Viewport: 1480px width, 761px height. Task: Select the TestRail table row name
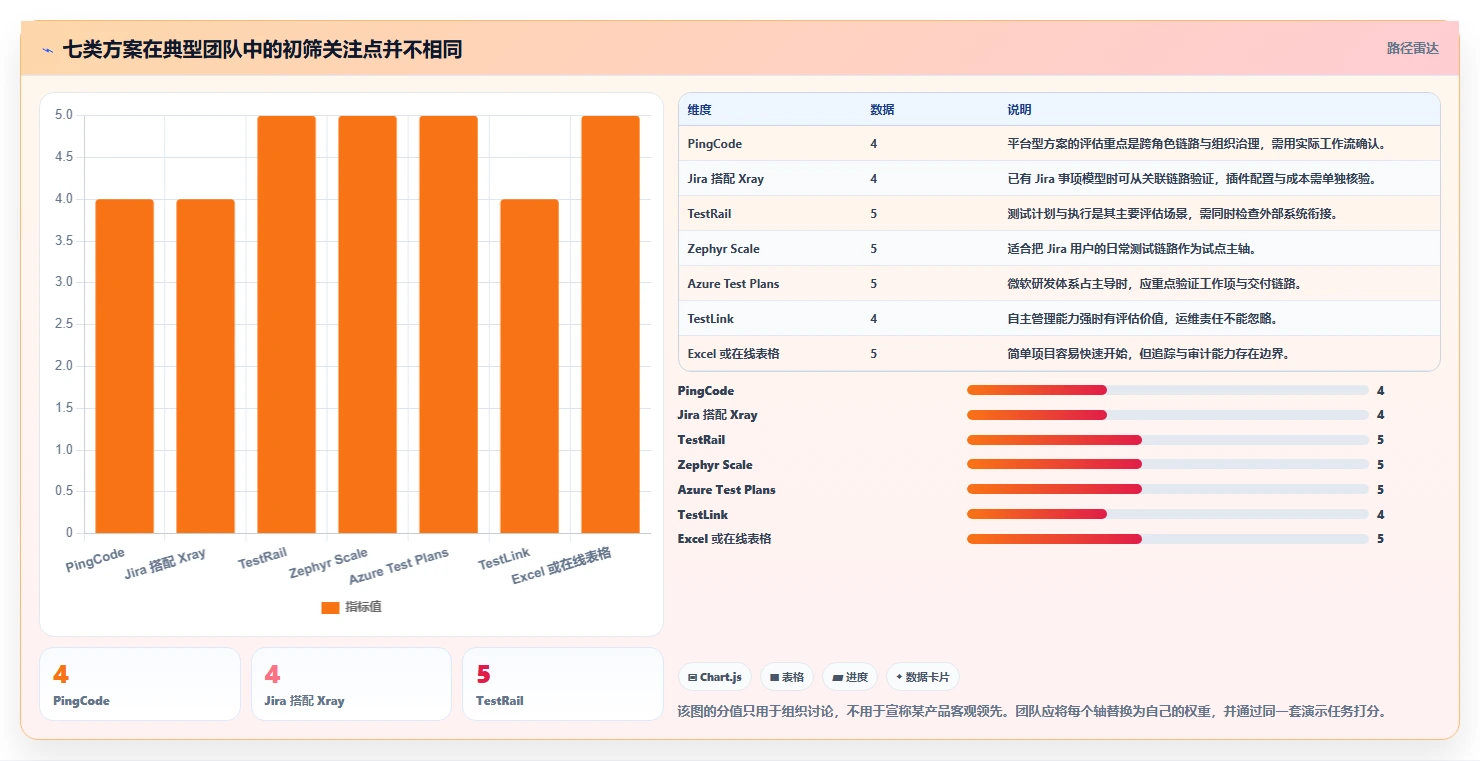coord(709,214)
